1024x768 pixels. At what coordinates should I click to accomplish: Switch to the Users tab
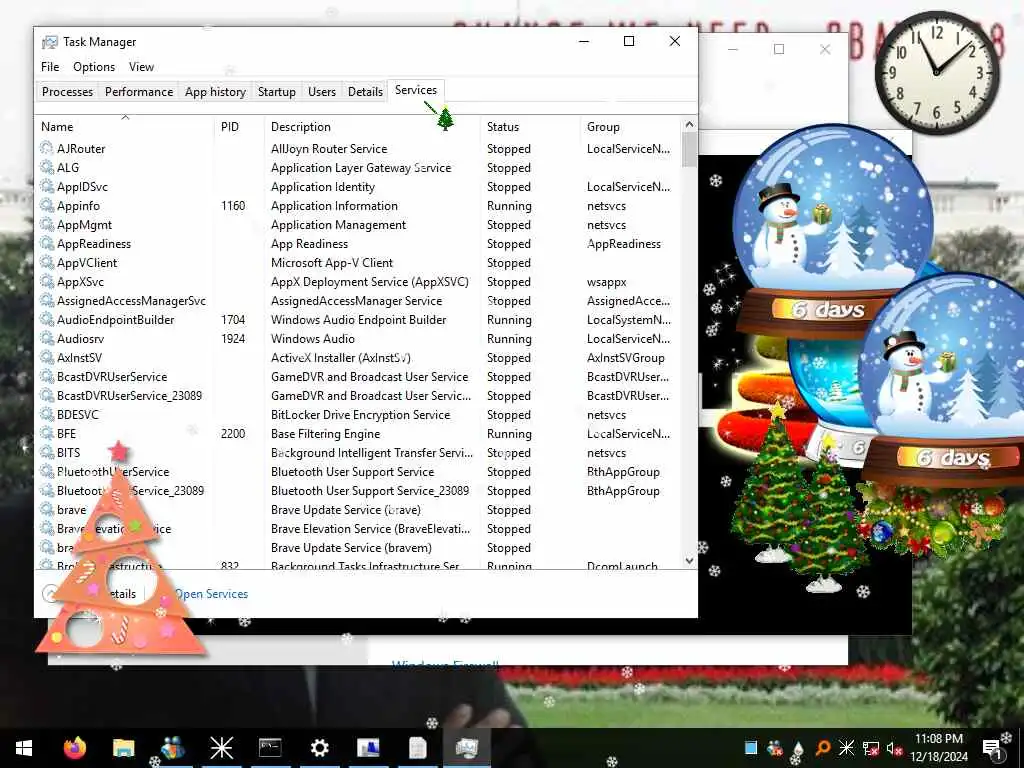(322, 91)
